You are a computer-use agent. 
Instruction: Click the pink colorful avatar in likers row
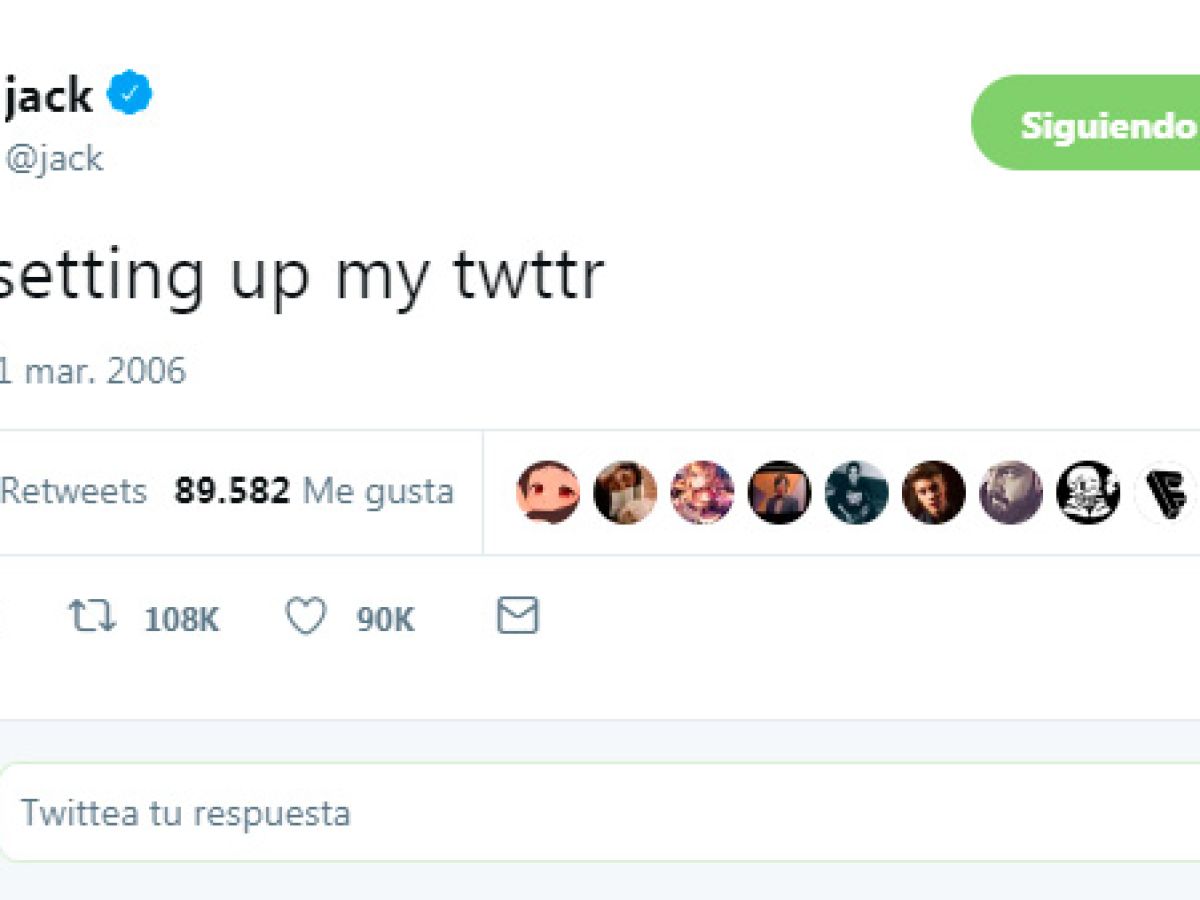coord(702,492)
